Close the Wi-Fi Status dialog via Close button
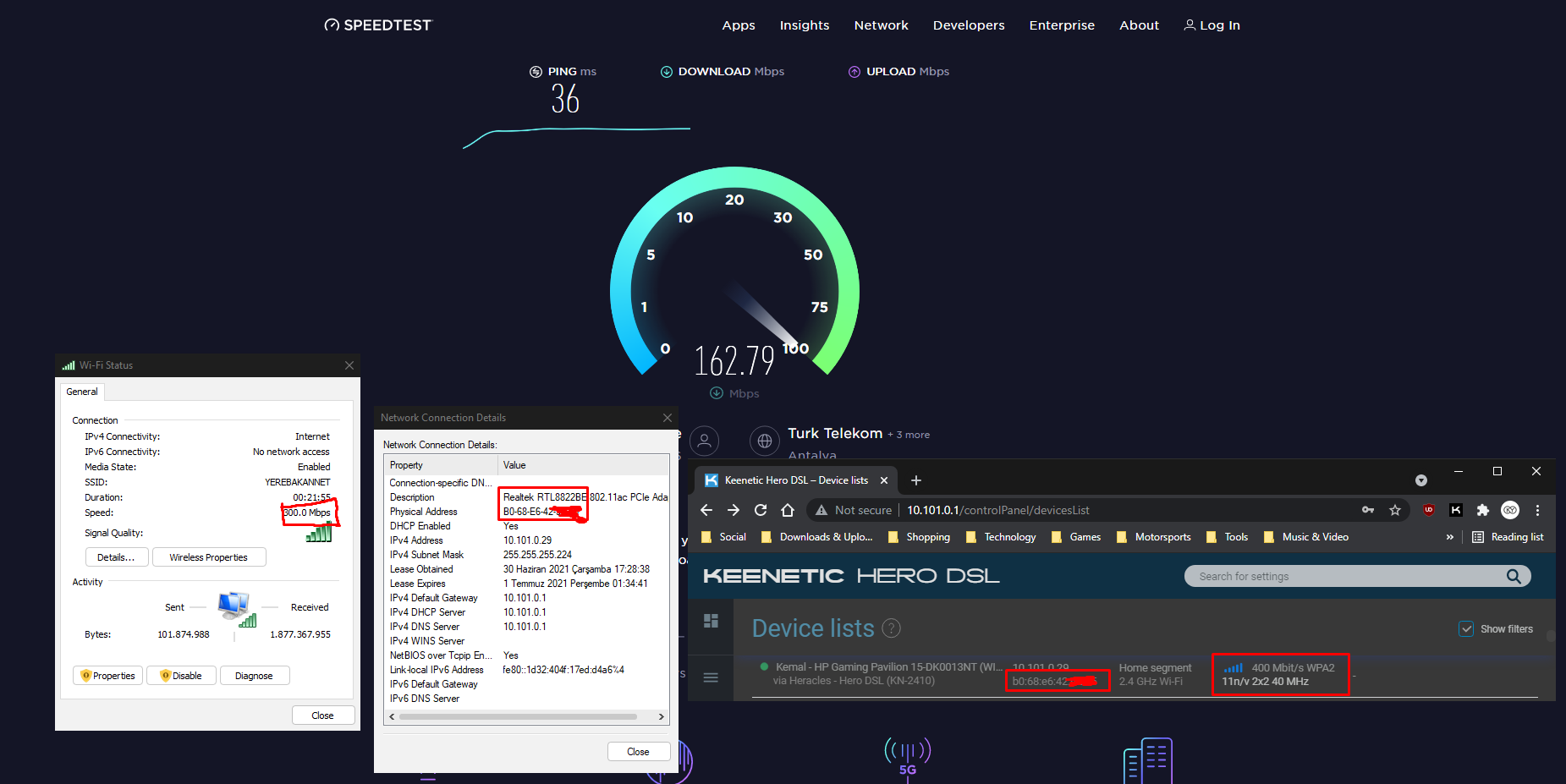The image size is (1566, 784). pyautogui.click(x=322, y=715)
